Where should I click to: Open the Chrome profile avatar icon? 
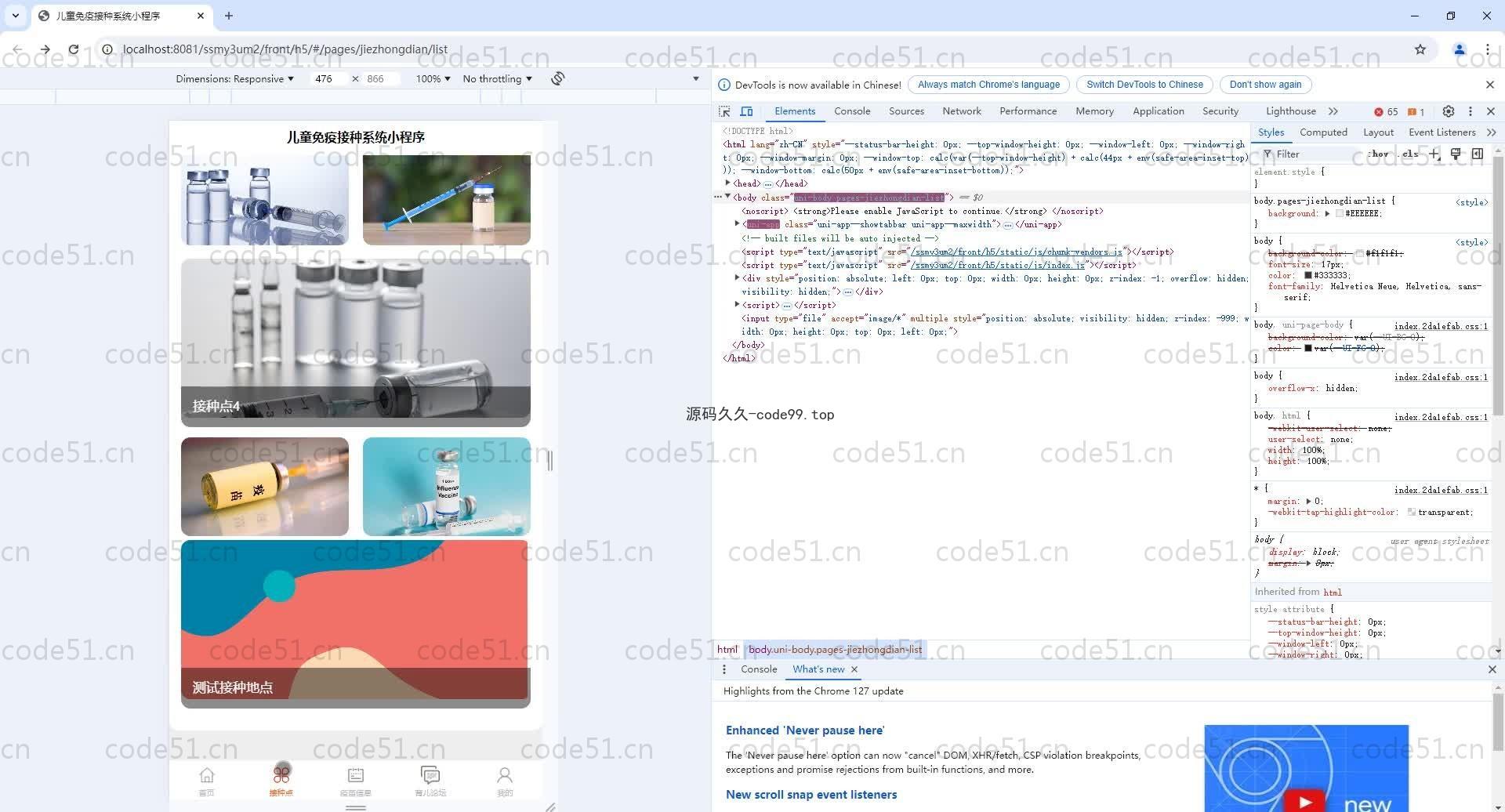1460,49
